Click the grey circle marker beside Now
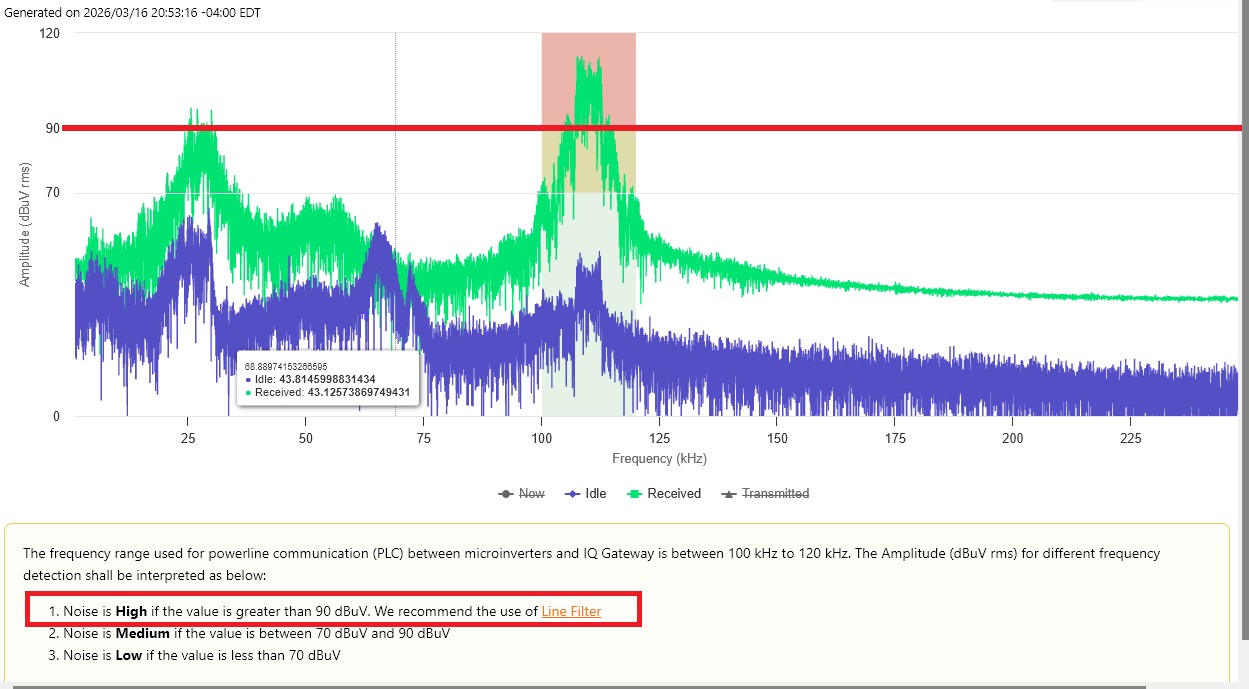1249x689 pixels. [x=506, y=494]
